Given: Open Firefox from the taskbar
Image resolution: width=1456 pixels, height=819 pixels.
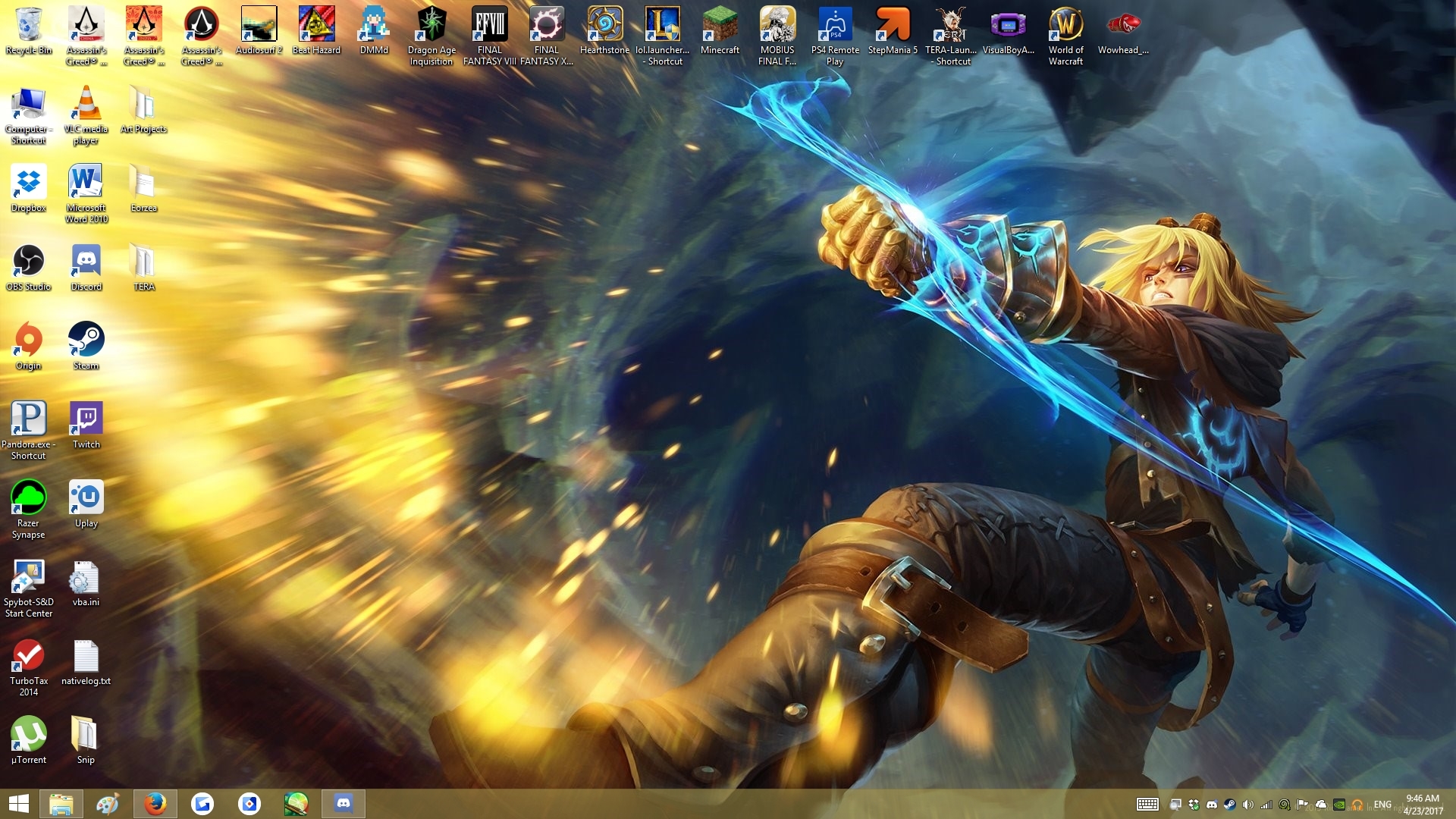Looking at the screenshot, I should [x=155, y=804].
